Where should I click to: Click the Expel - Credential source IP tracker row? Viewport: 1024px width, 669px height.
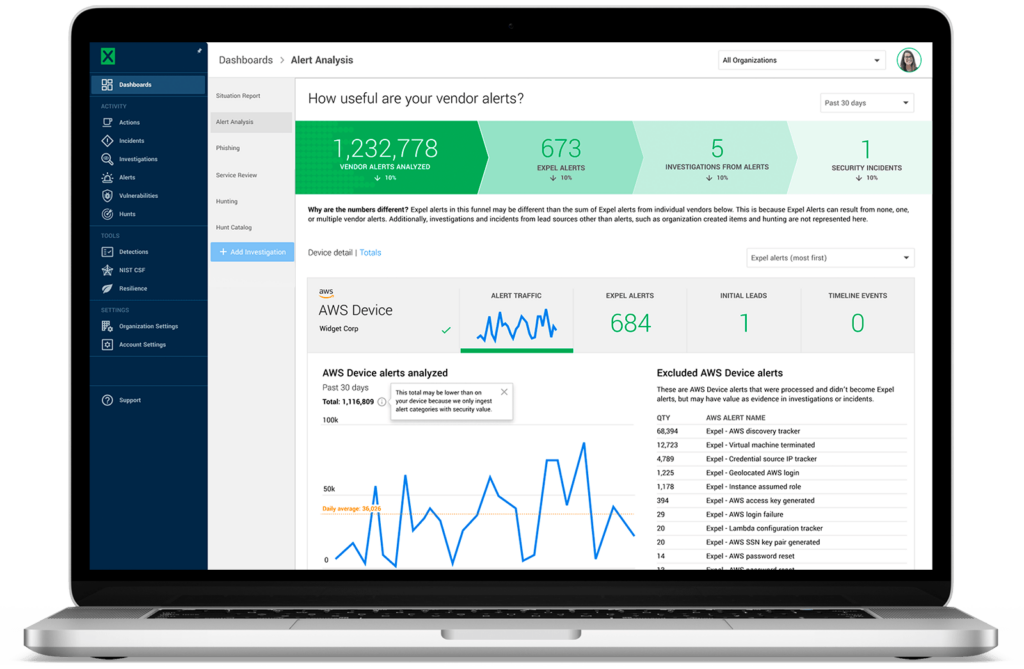point(781,459)
